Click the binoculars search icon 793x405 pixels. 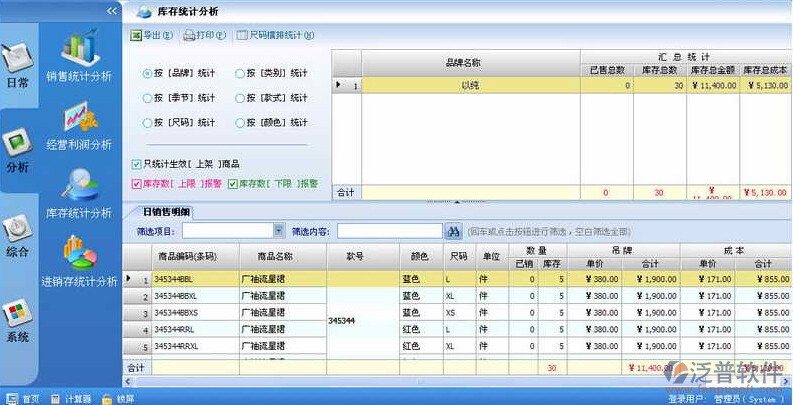pyautogui.click(x=453, y=231)
